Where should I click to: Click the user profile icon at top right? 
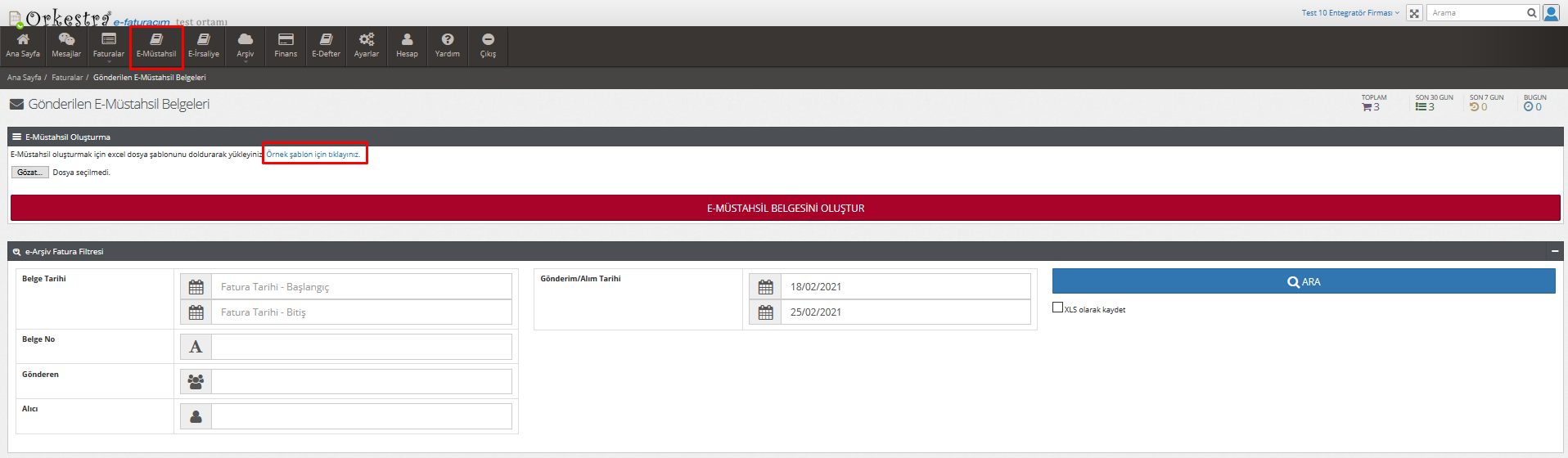1551,13
